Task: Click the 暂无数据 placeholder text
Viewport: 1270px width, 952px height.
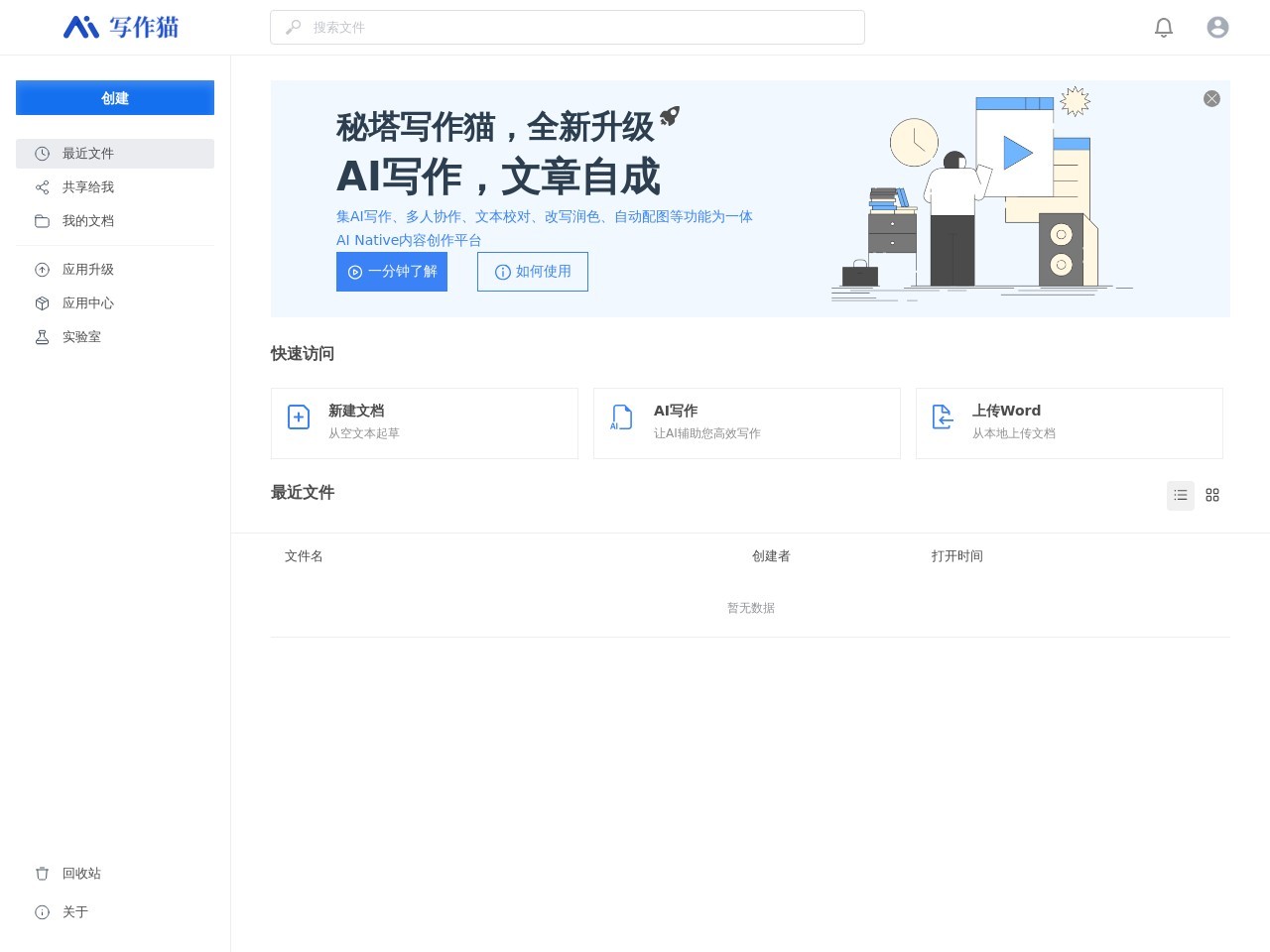Action: [751, 608]
